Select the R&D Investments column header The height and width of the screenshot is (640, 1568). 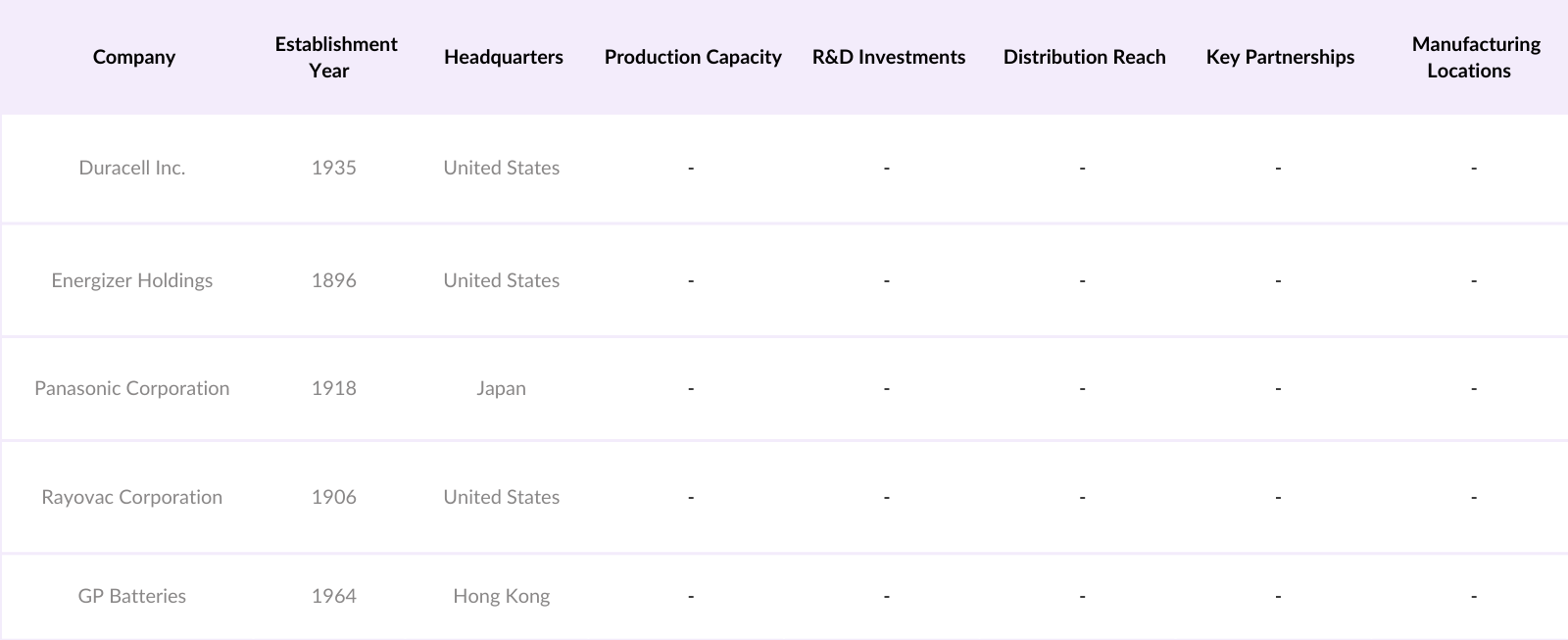tap(888, 57)
